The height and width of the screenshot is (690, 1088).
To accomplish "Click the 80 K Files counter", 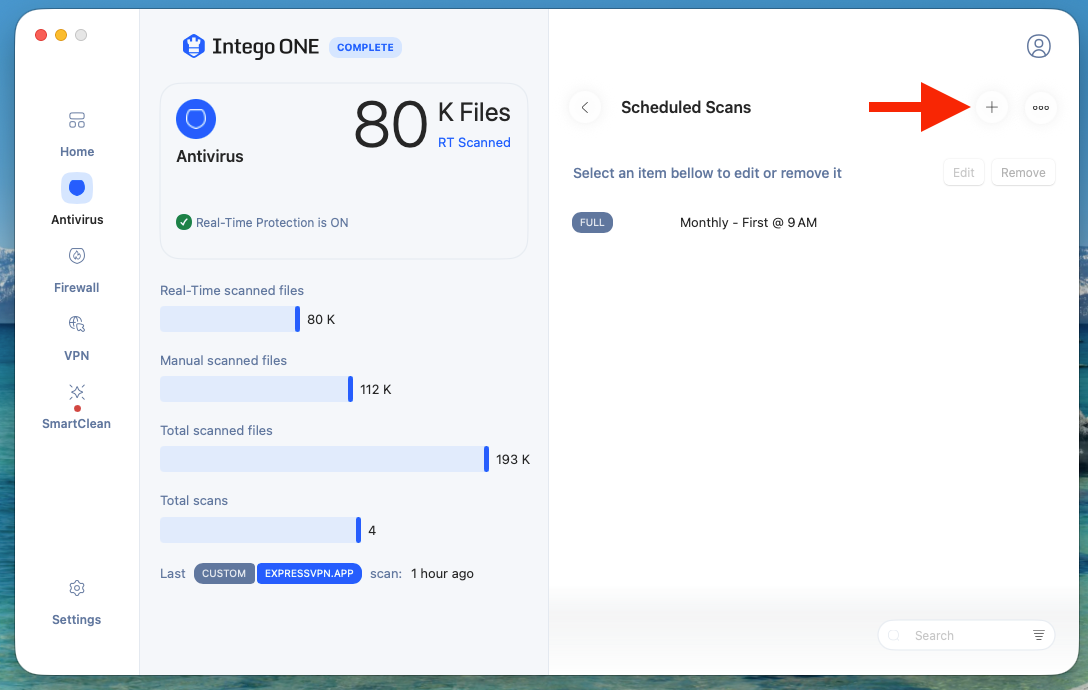I will (x=432, y=124).
